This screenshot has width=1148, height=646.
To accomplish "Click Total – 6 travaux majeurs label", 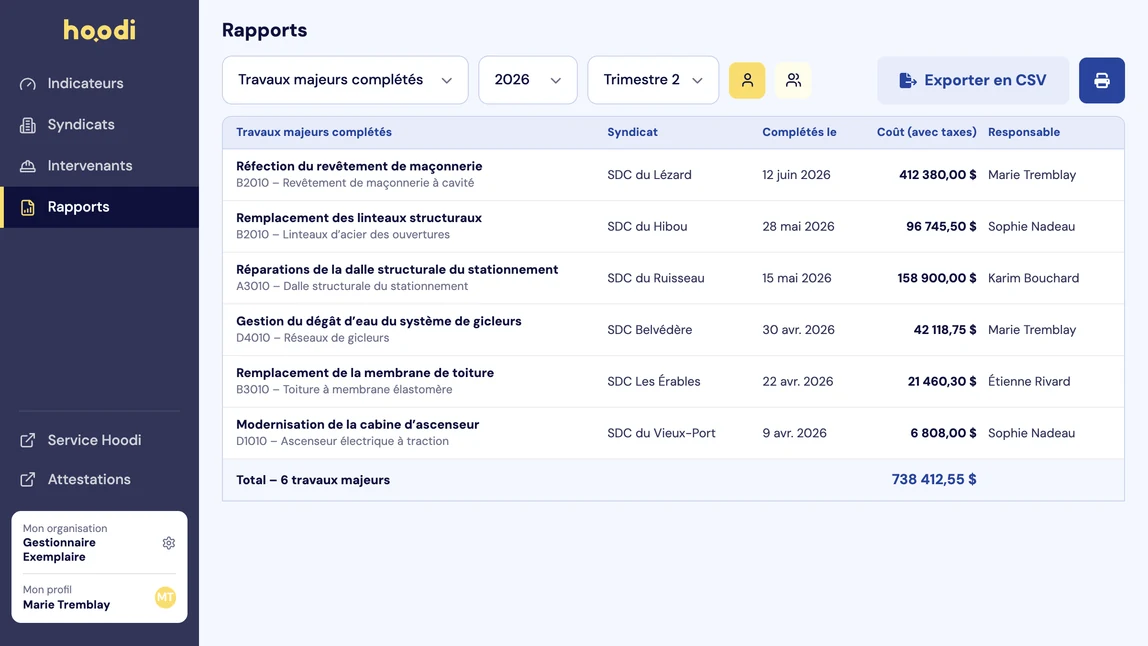I will point(313,480).
